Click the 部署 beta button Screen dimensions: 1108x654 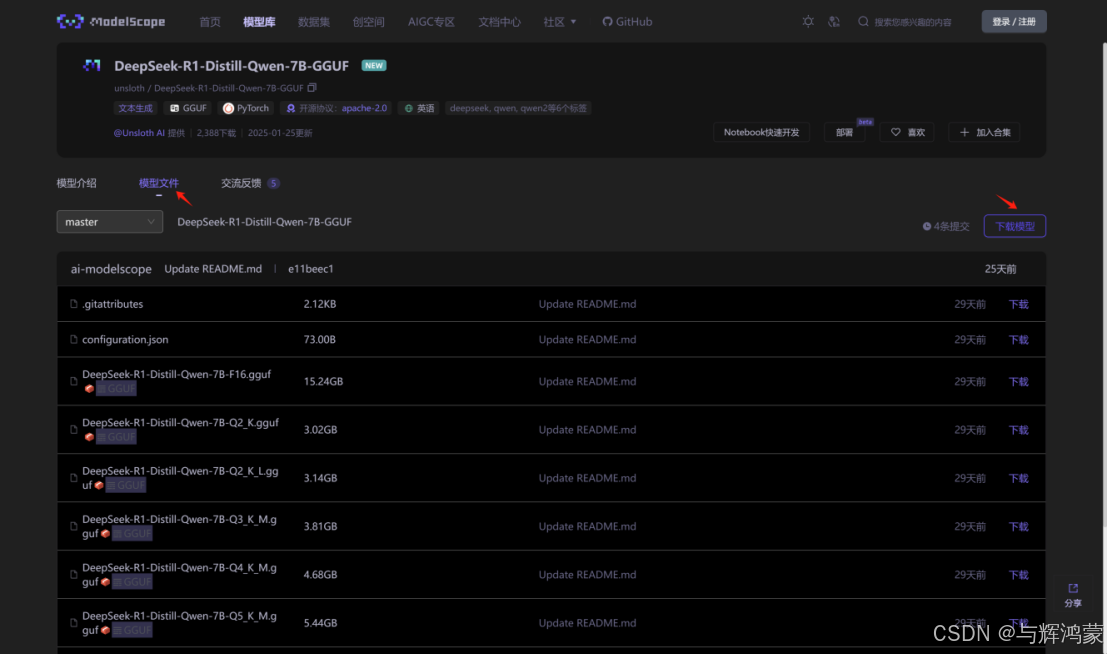(844, 132)
